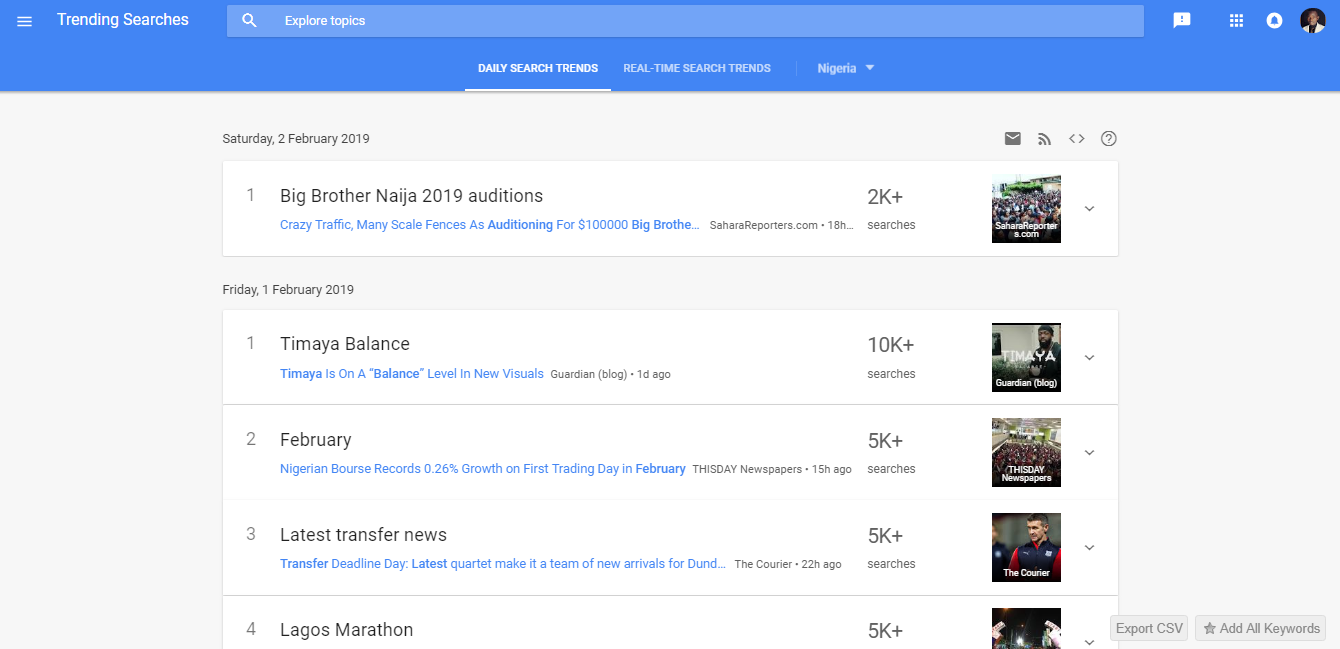Open the RSS feed icon

(x=1045, y=139)
